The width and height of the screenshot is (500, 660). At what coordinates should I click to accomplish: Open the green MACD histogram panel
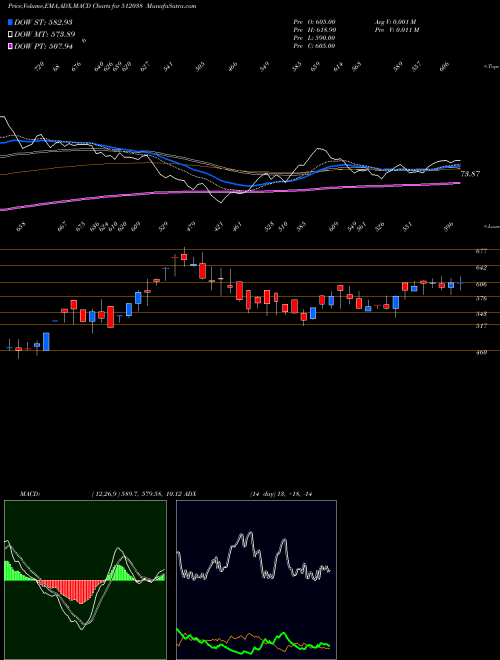(x=85, y=580)
